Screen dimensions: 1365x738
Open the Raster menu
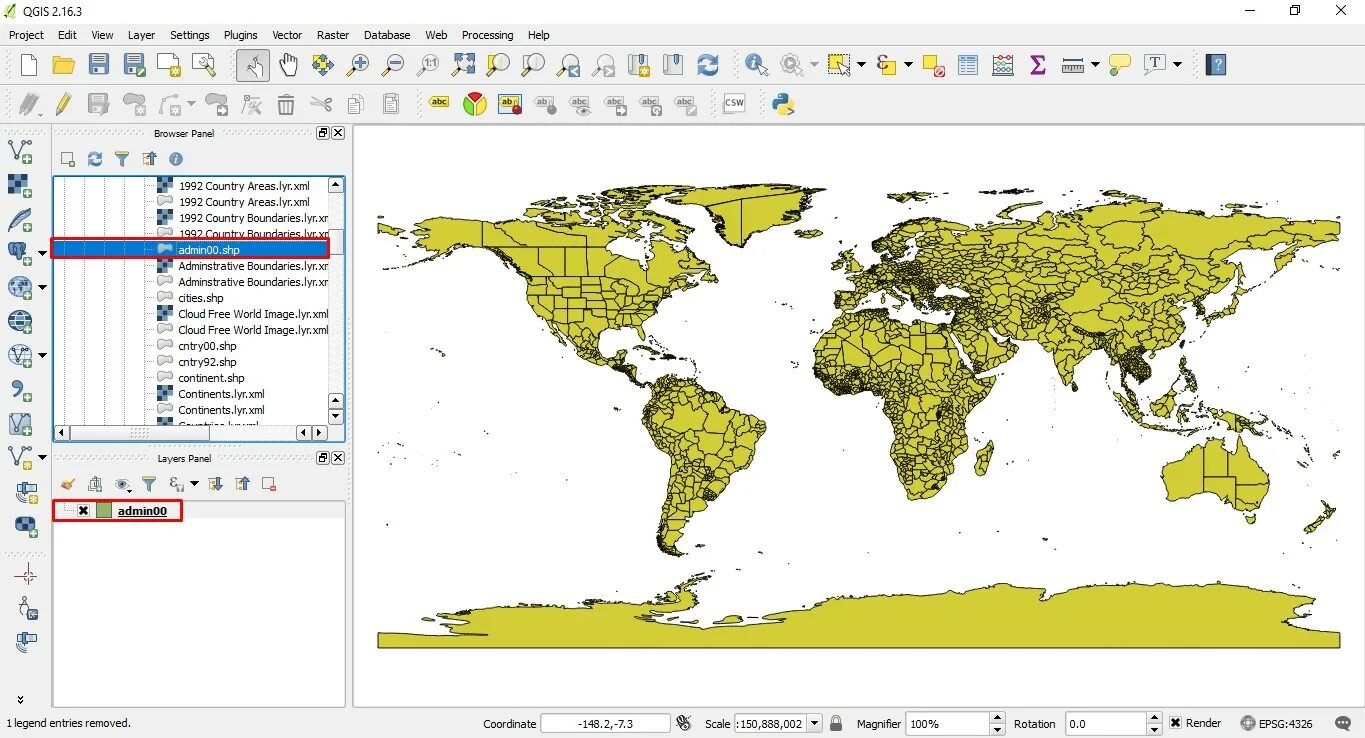(333, 35)
